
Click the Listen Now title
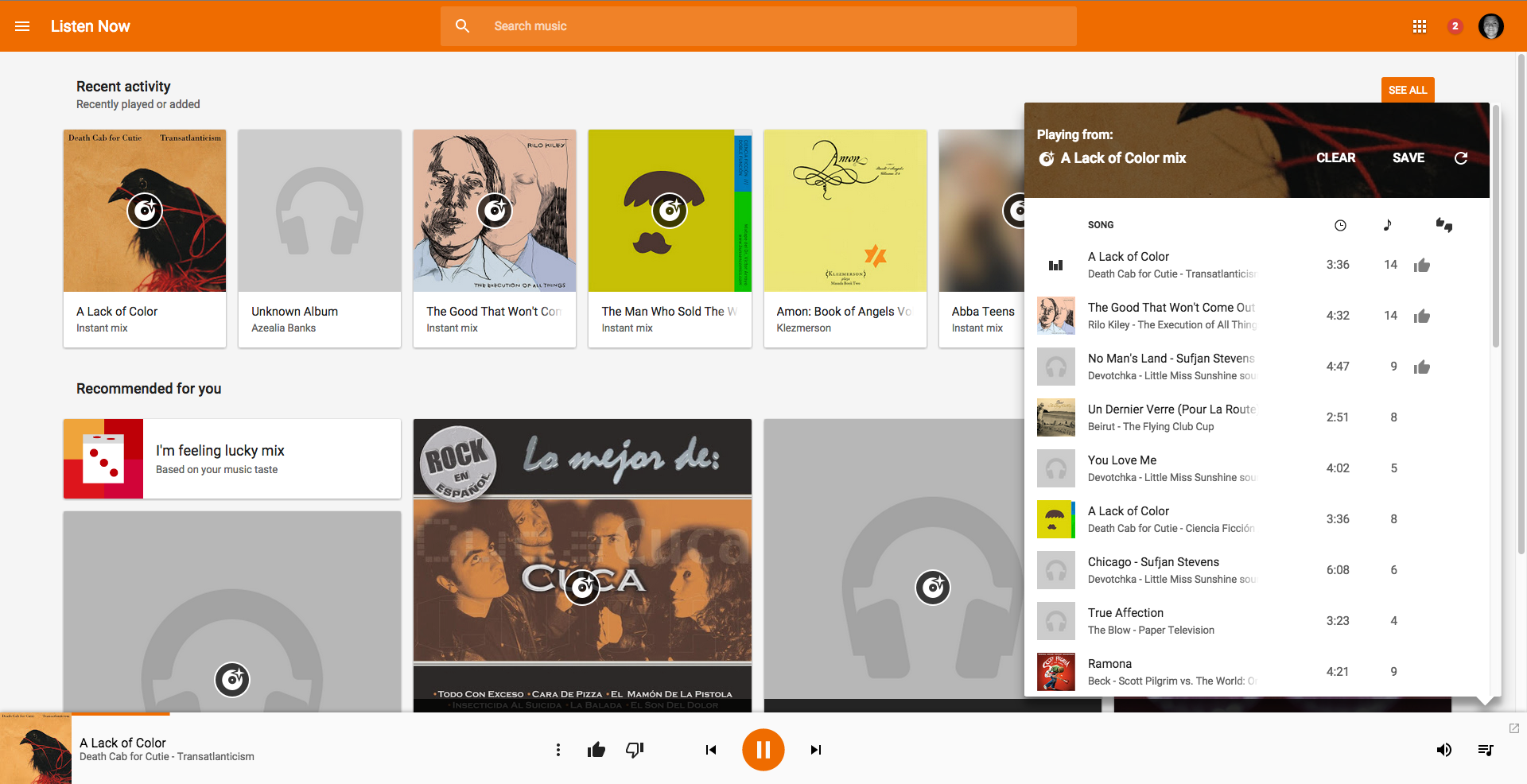point(90,26)
